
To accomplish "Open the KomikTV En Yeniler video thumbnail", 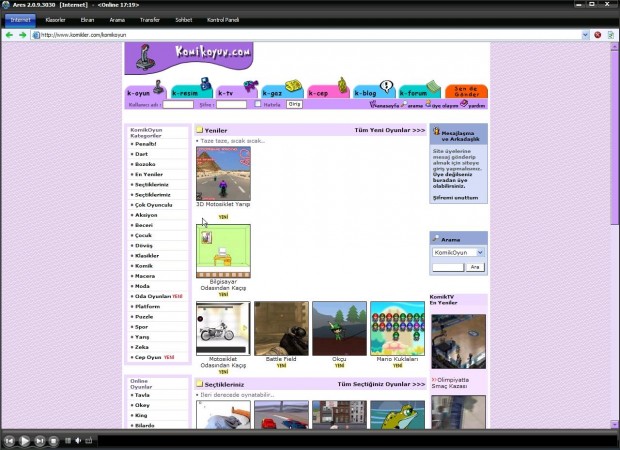I will tap(459, 342).
